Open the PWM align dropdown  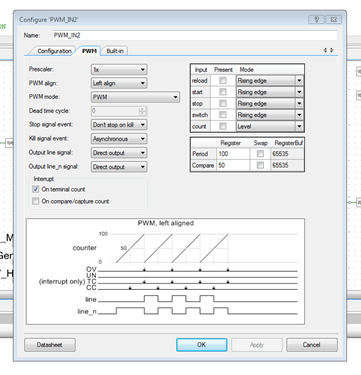click(119, 83)
